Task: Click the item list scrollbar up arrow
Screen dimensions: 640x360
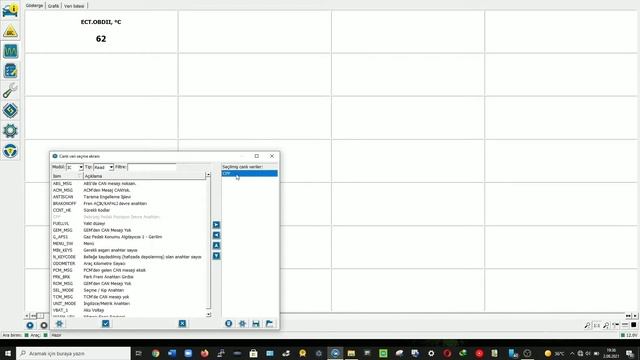Action: point(209,175)
